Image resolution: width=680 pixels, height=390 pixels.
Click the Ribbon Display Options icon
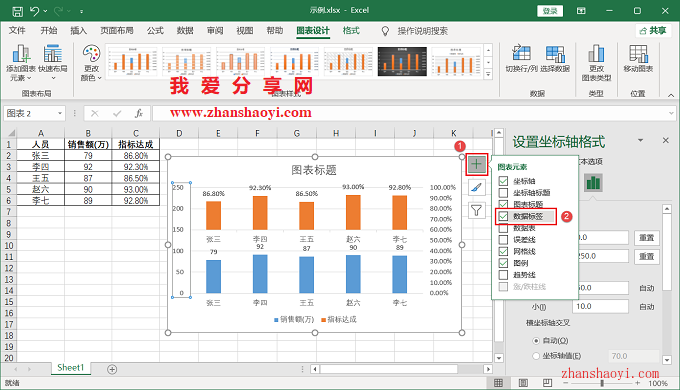pyautogui.click(x=581, y=11)
